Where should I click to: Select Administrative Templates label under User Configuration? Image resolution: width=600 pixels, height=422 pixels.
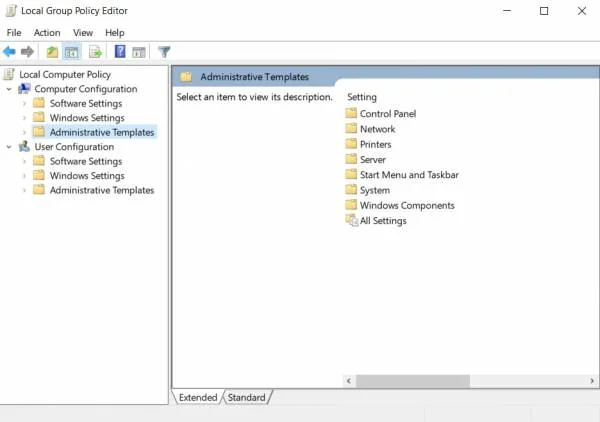click(x=102, y=190)
